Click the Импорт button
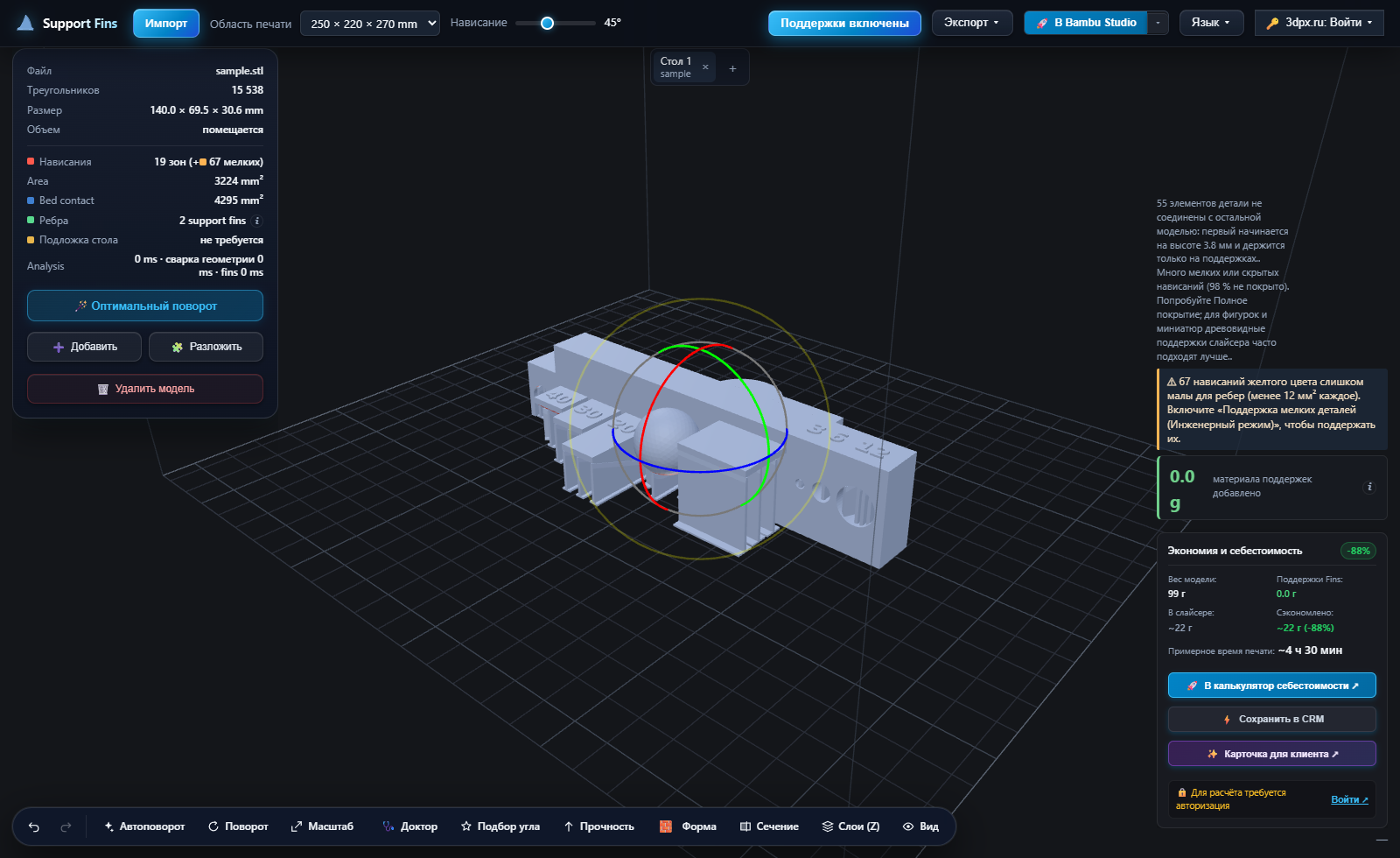 166,24
